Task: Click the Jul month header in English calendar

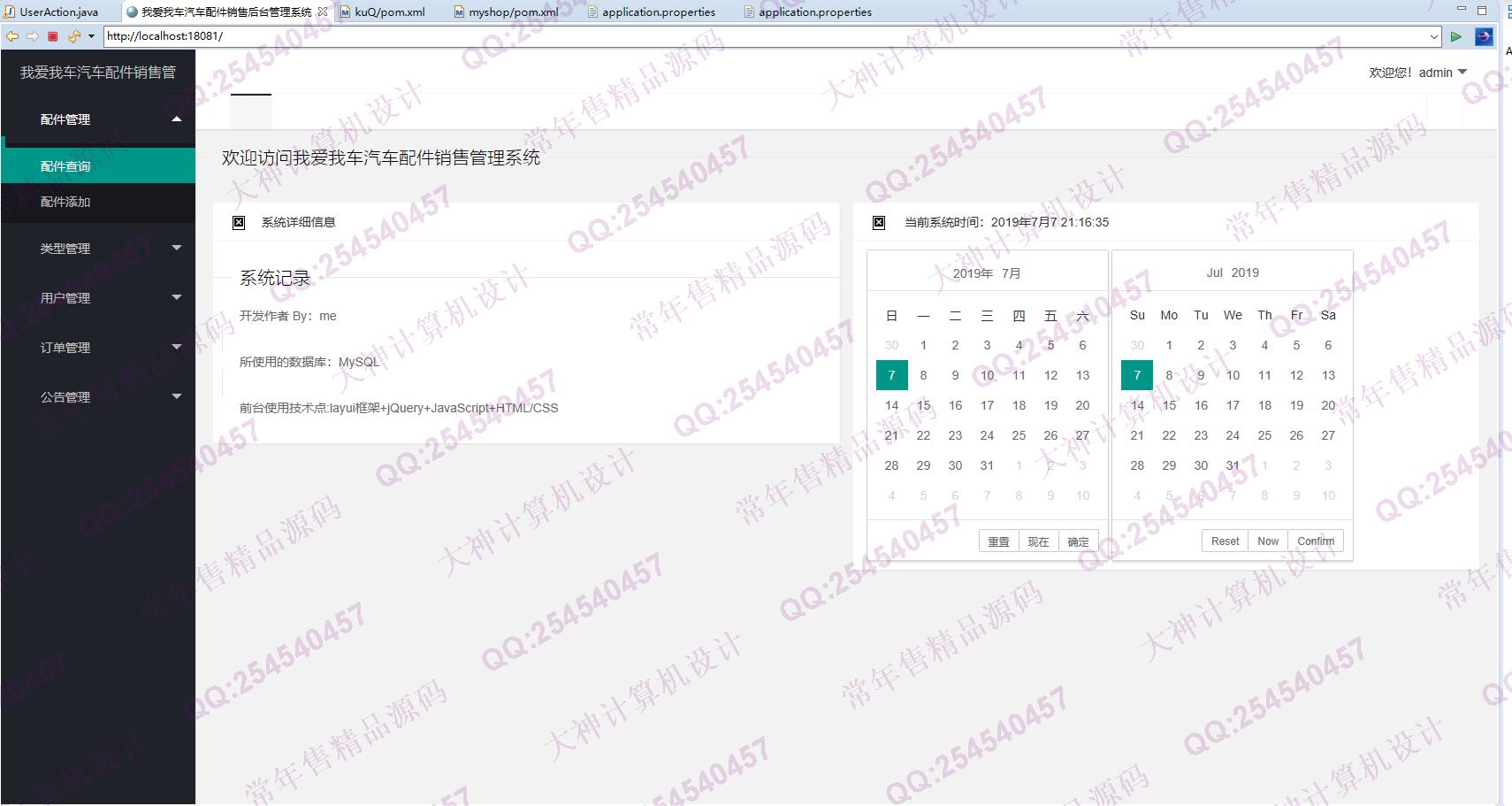Action: coord(1215,273)
